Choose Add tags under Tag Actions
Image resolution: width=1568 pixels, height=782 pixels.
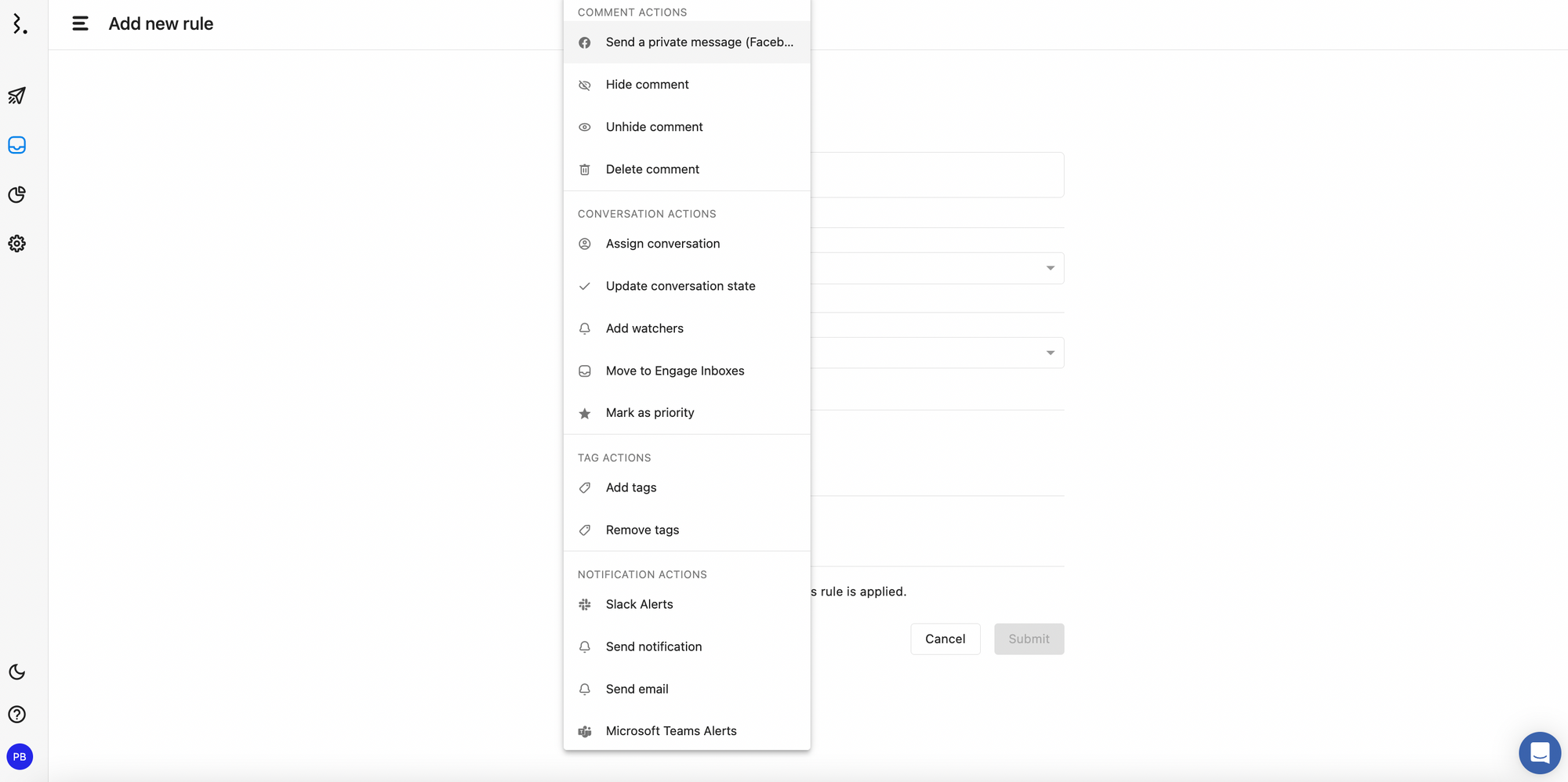(x=630, y=487)
